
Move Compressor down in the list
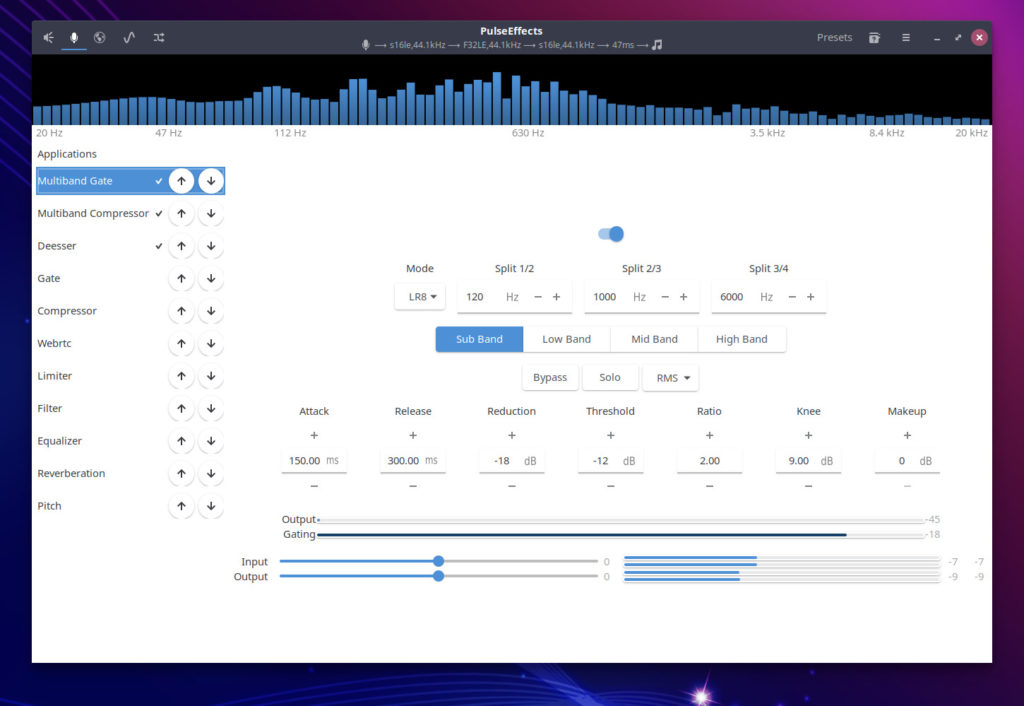(211, 311)
